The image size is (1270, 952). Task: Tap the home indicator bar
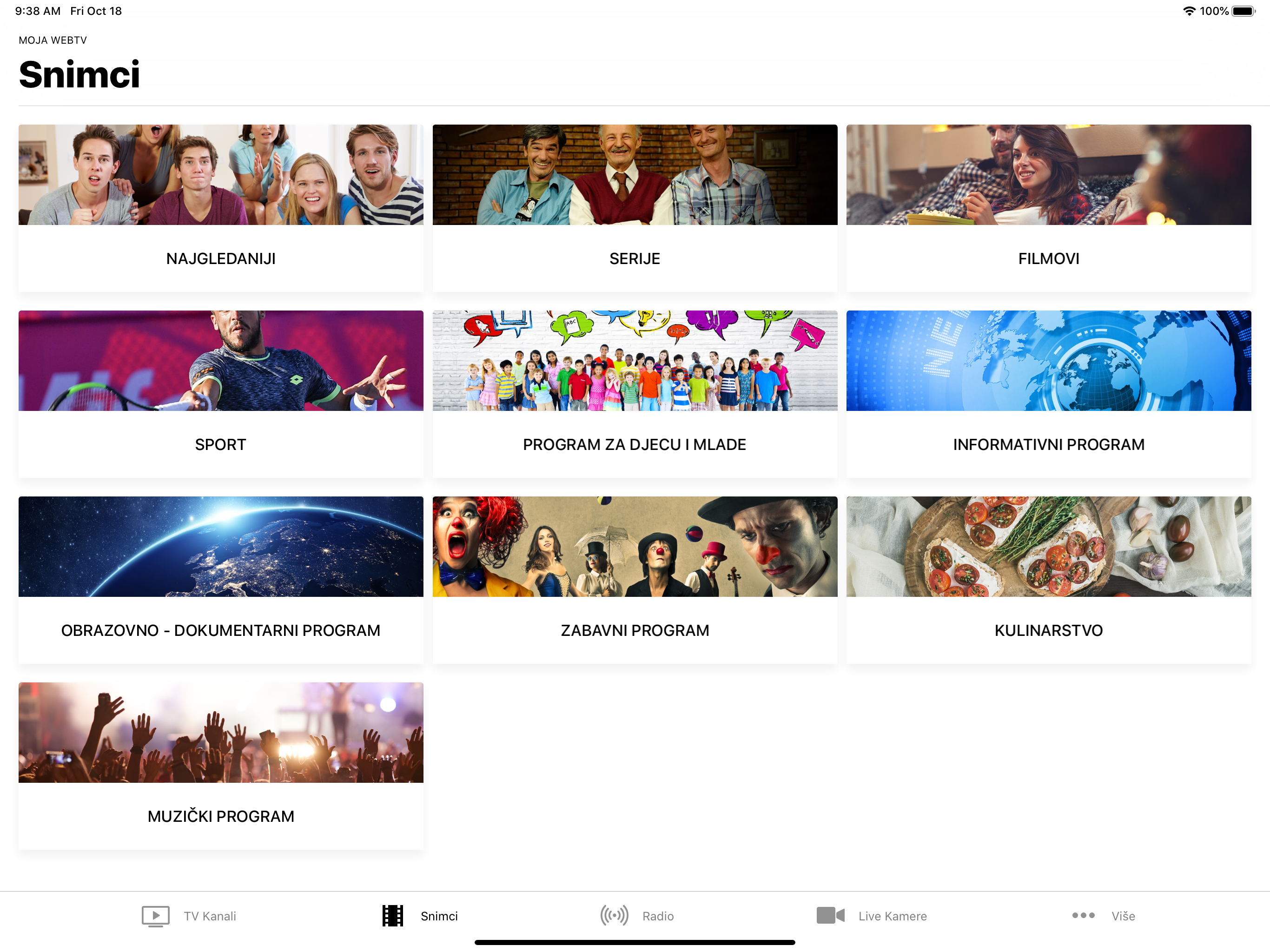pyautogui.click(x=635, y=943)
